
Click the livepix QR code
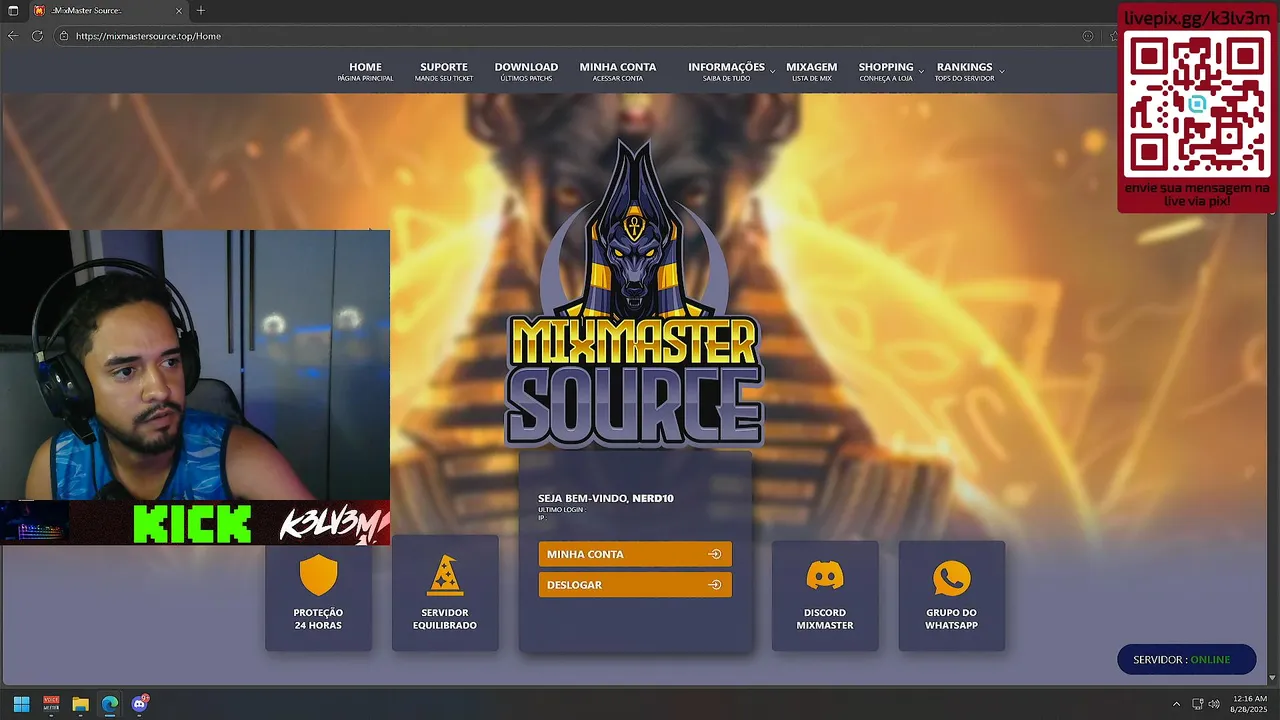coord(1197,105)
